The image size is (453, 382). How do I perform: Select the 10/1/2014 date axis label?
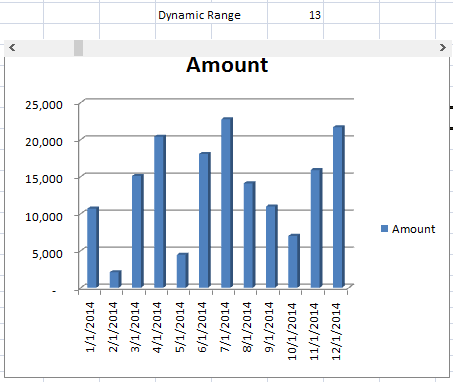tap(292, 331)
